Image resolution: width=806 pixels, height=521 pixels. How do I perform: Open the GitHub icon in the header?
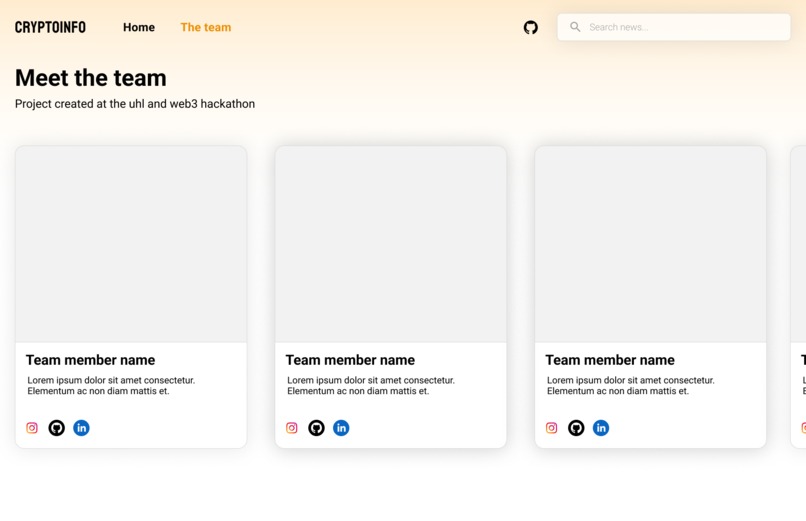point(530,27)
